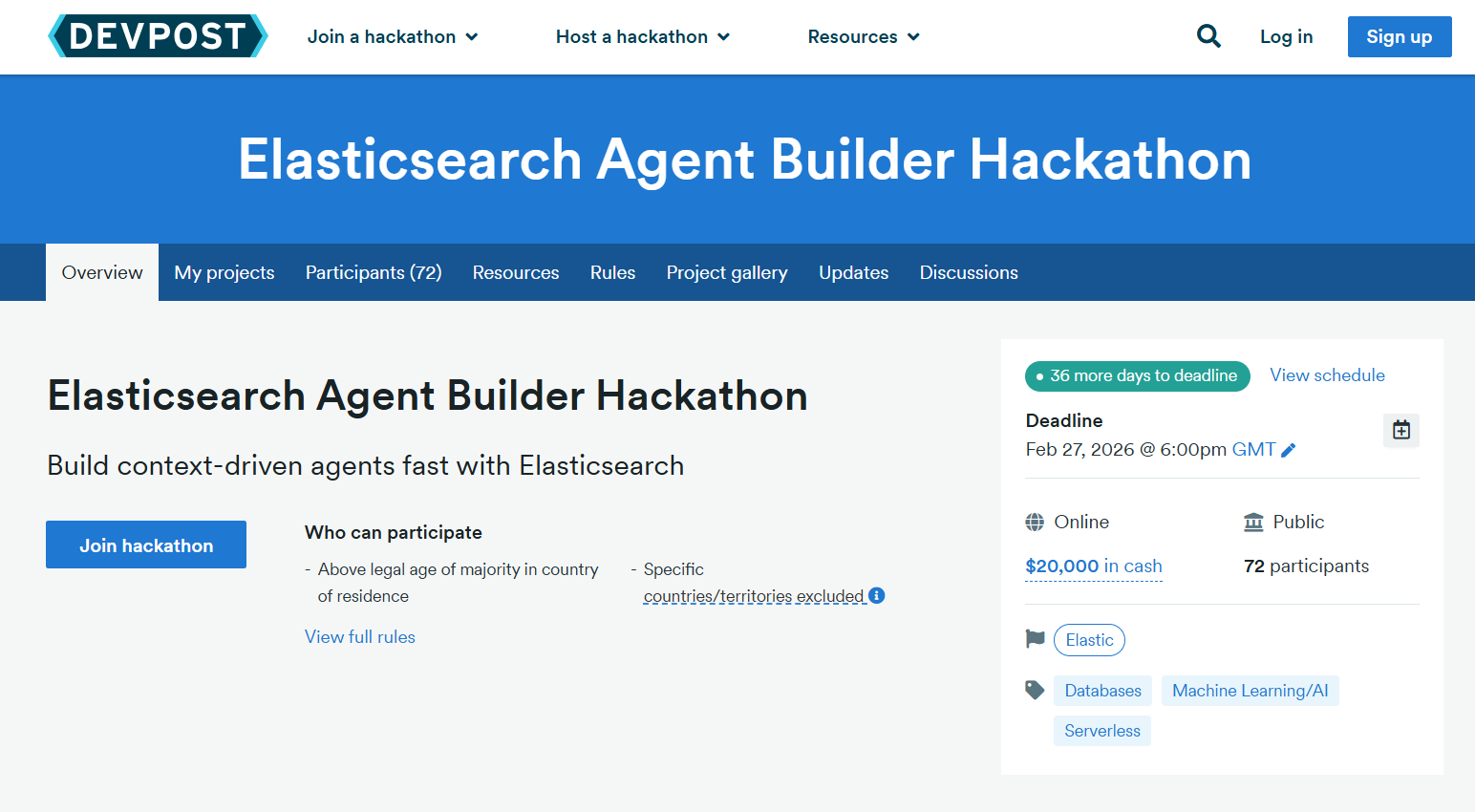
Task: Click the info icon after excluded countries
Action: point(876,595)
